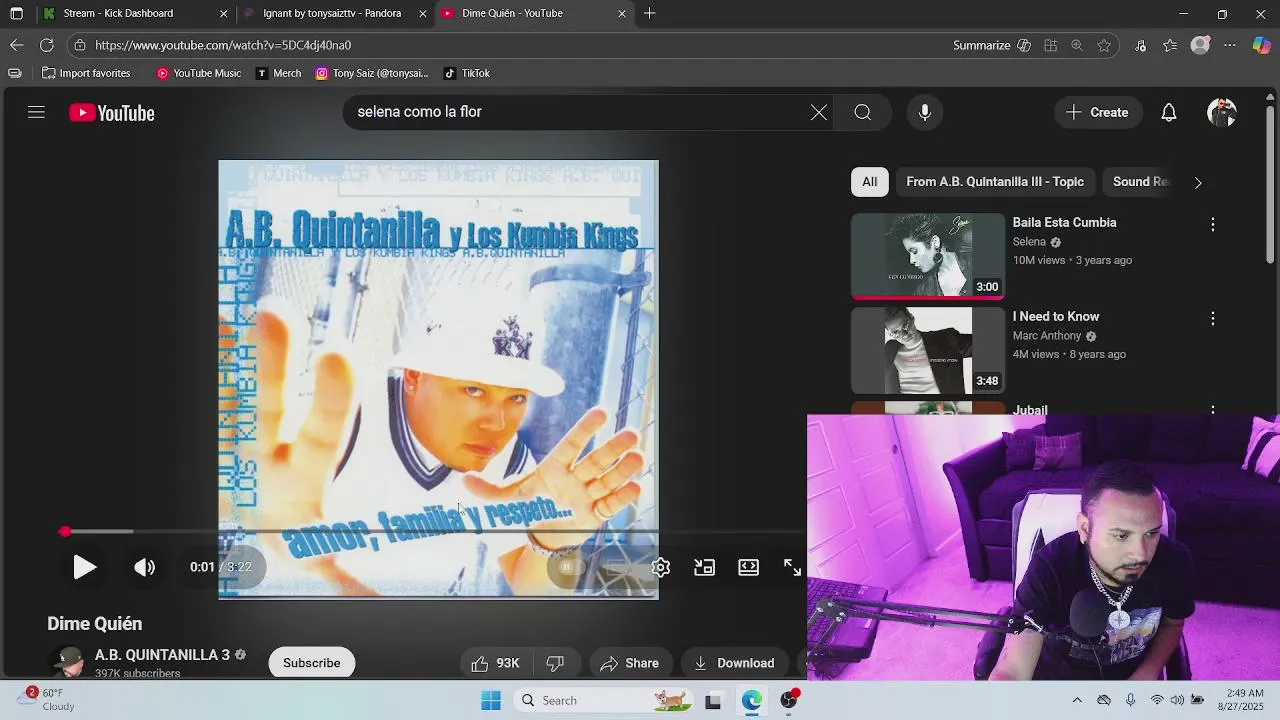Mute the video with the speaker icon
This screenshot has height=720, width=1280.
tap(145, 567)
